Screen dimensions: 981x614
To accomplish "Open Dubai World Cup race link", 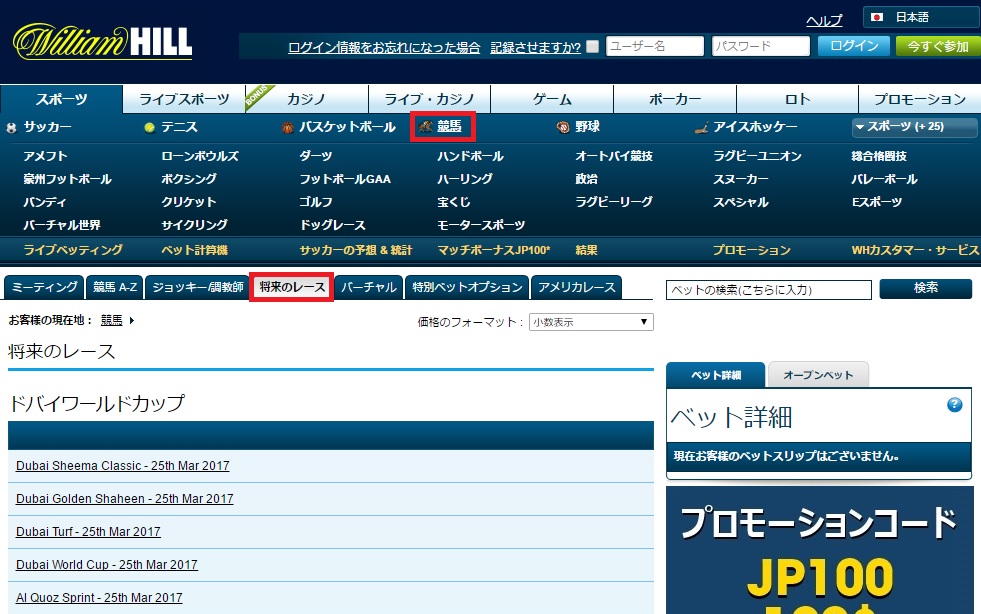I will tap(107, 565).
